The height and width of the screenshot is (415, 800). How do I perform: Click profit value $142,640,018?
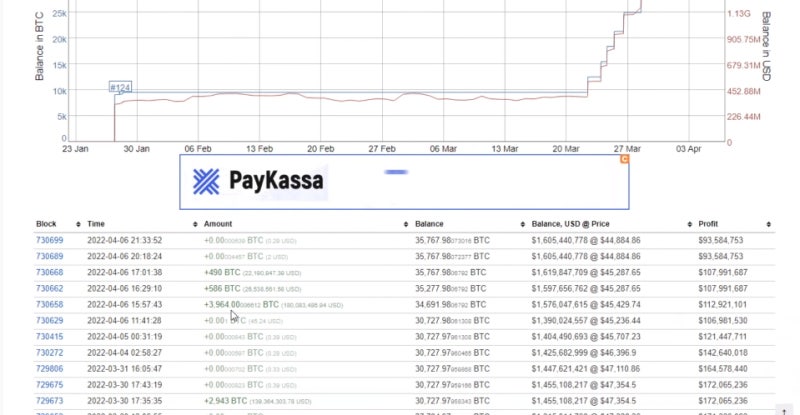point(723,353)
